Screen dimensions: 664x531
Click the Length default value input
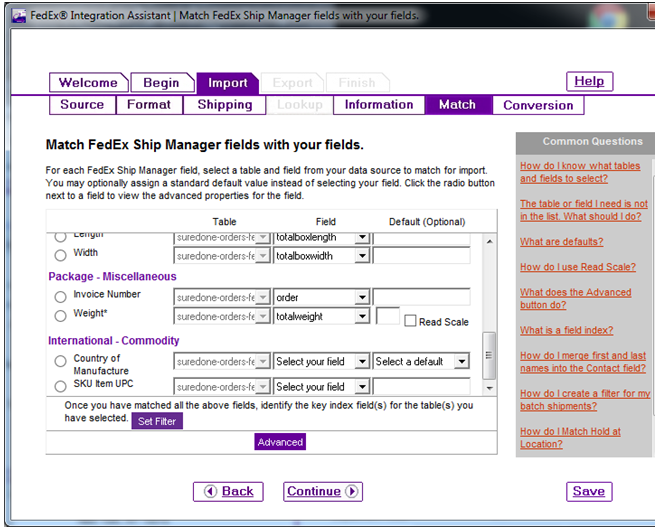[x=421, y=238]
